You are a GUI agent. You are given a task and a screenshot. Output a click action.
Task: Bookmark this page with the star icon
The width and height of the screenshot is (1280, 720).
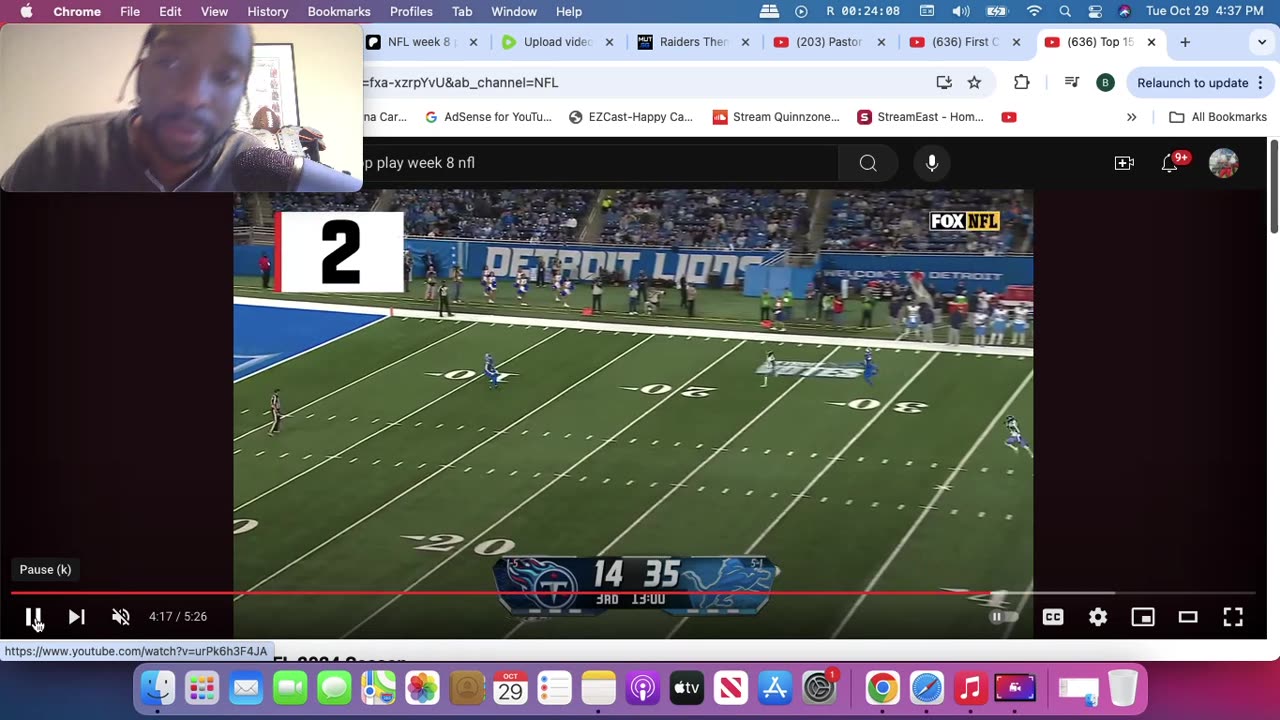click(974, 83)
